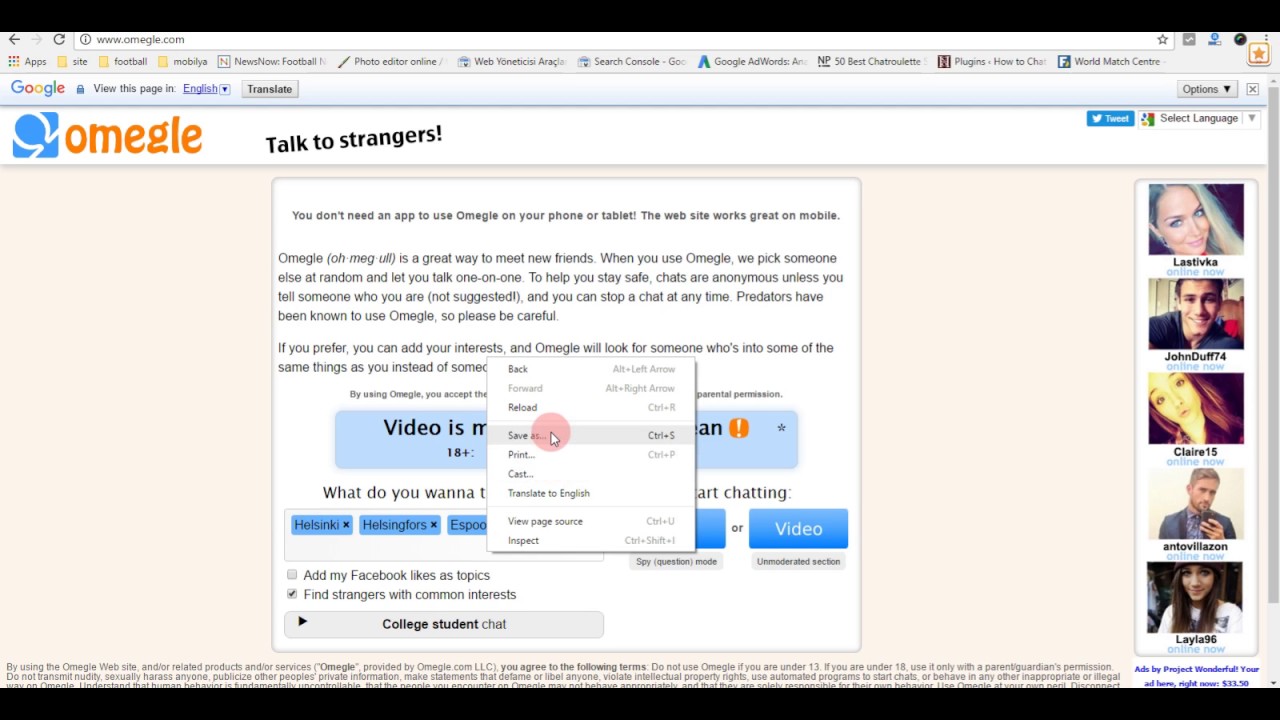Choose Translate to English in context menu
This screenshot has width=1280, height=720.
coord(590,493)
